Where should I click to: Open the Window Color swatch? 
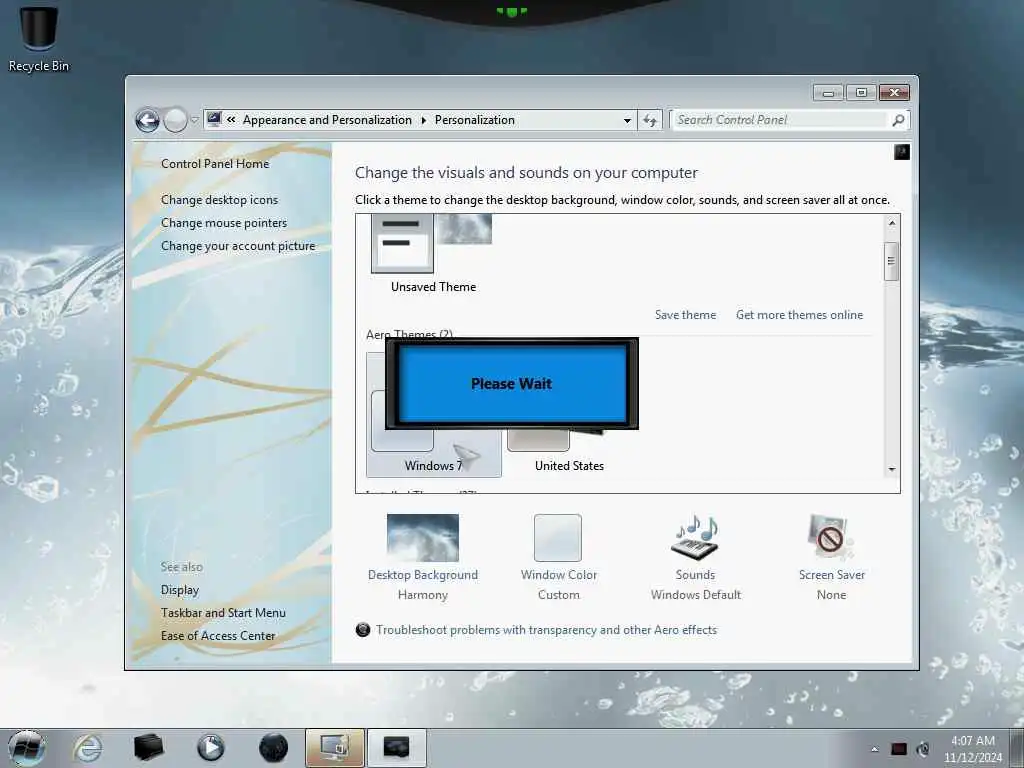pyautogui.click(x=558, y=537)
